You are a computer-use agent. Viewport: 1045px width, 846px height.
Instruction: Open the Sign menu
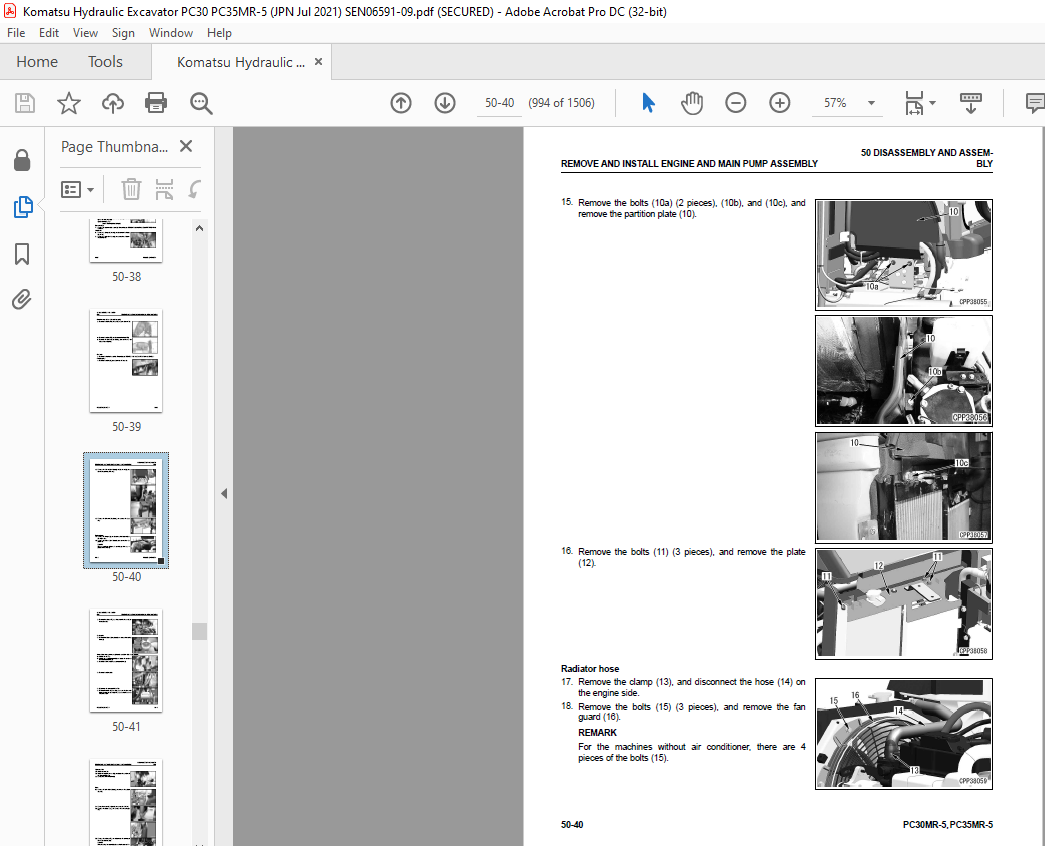(x=123, y=33)
